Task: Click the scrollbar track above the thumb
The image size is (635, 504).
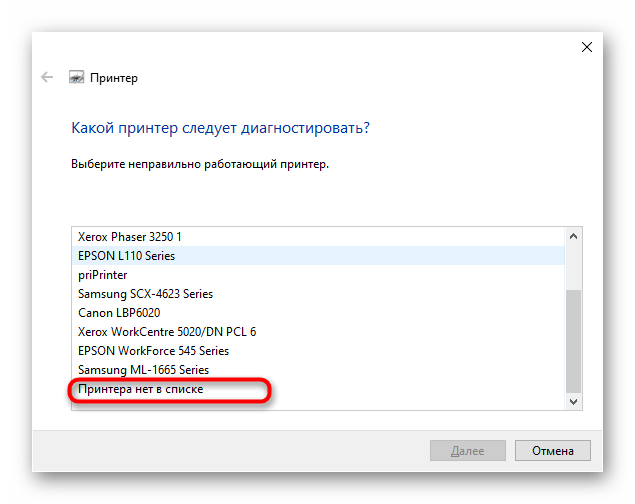Action: (x=574, y=265)
